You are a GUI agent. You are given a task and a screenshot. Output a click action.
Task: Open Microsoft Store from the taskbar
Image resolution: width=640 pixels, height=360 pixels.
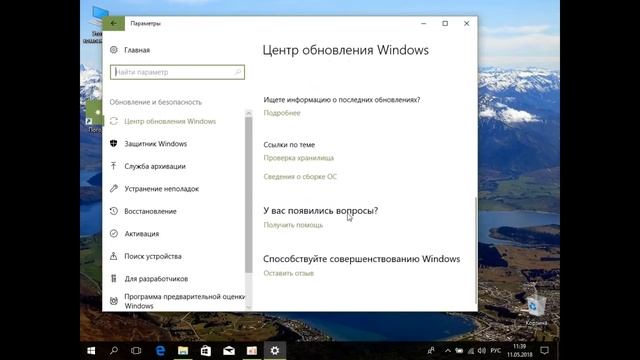[206, 351]
